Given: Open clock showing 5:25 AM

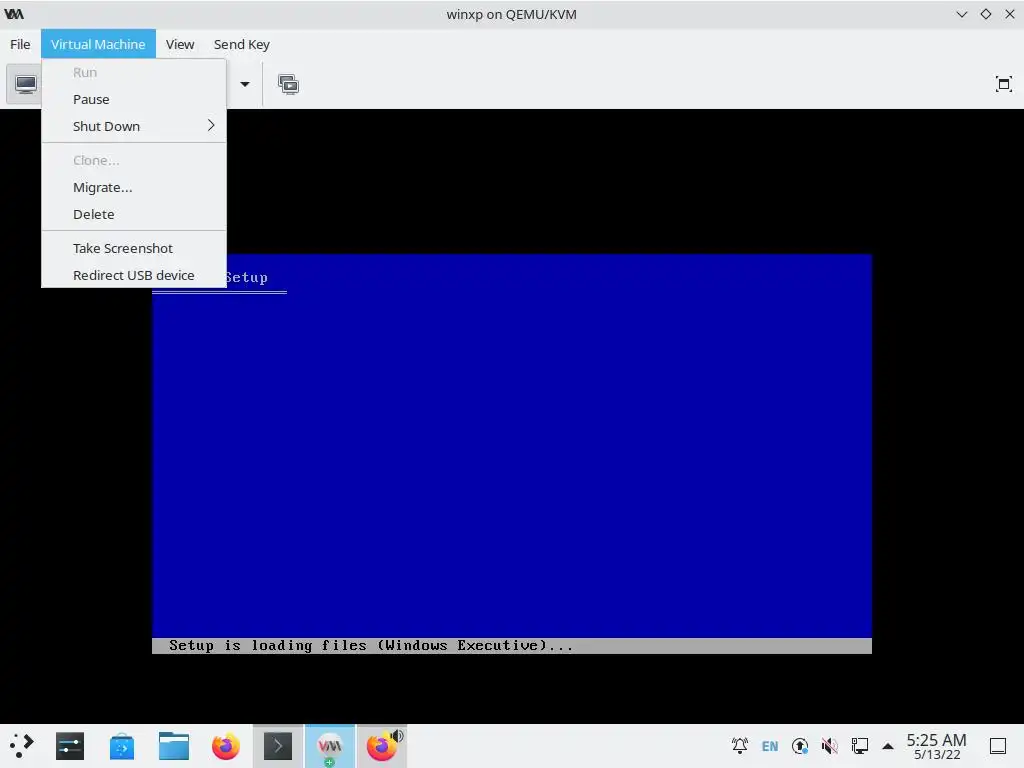Looking at the screenshot, I should (936, 746).
